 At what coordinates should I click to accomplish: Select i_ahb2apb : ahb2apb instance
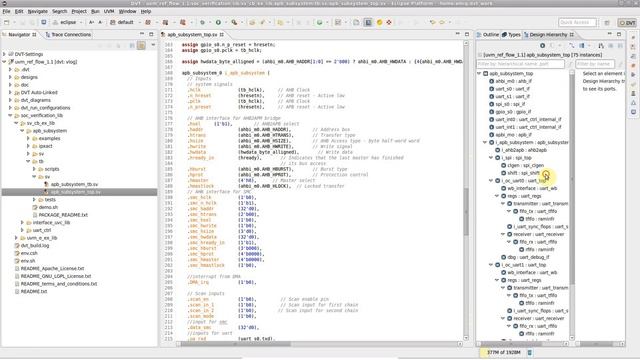pos(524,150)
